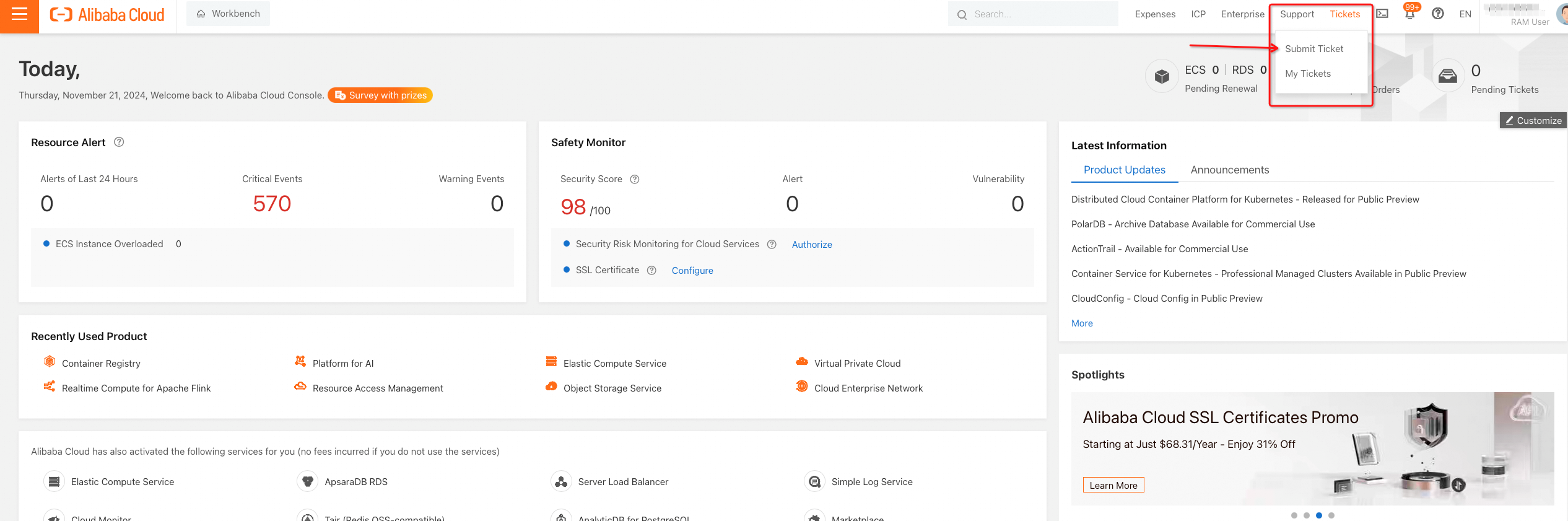Open the notifications bell icon

click(1409, 14)
